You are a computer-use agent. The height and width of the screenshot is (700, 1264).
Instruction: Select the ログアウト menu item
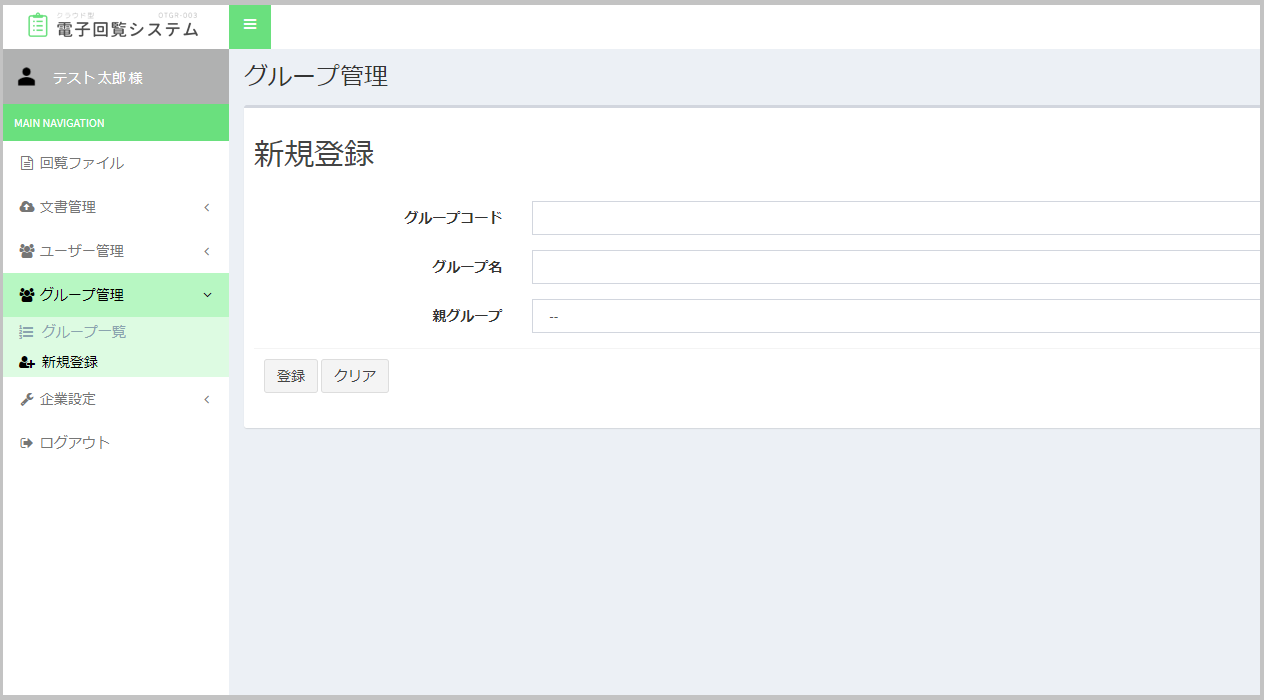pos(75,443)
